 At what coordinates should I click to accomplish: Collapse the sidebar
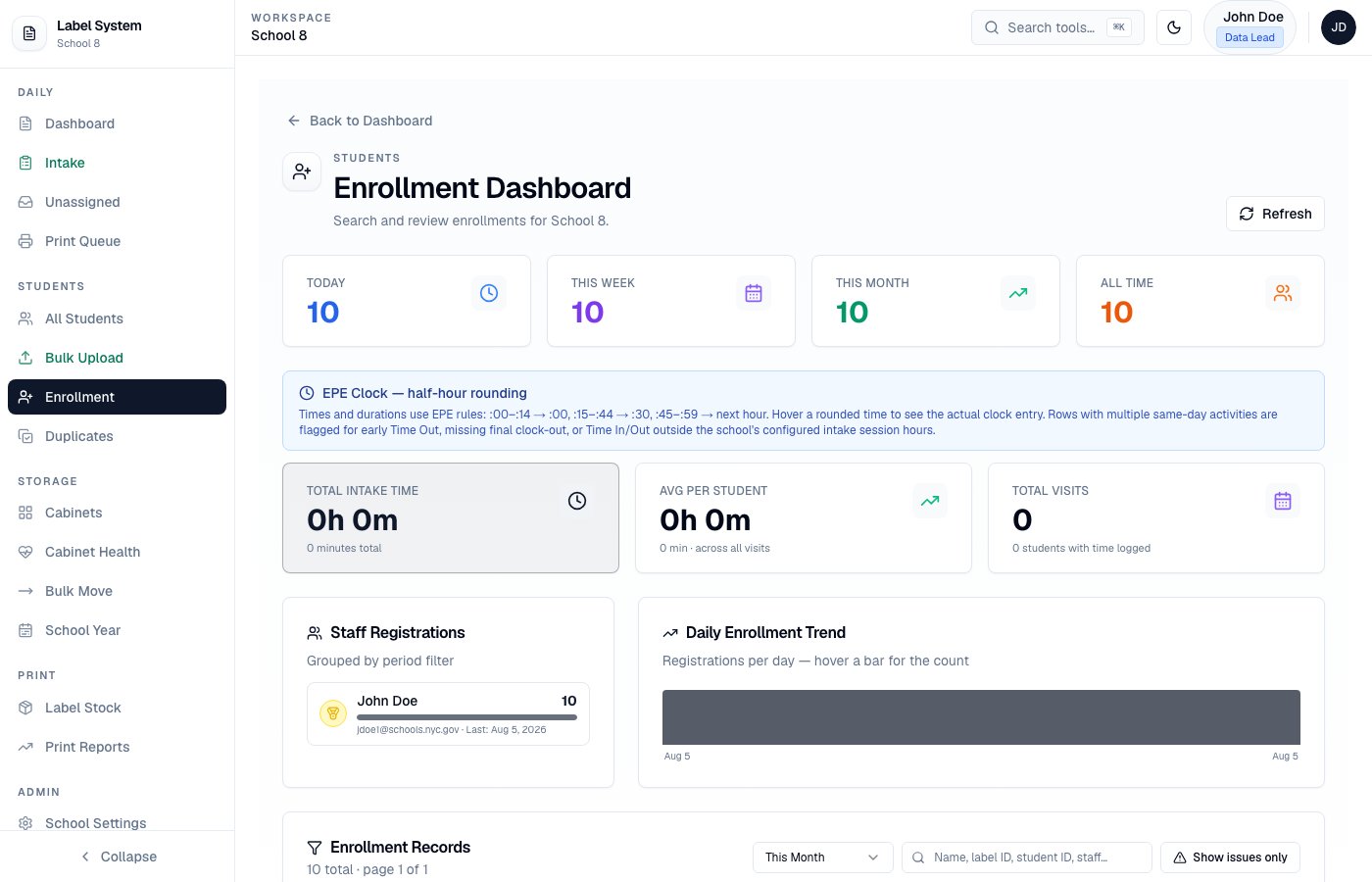118,857
